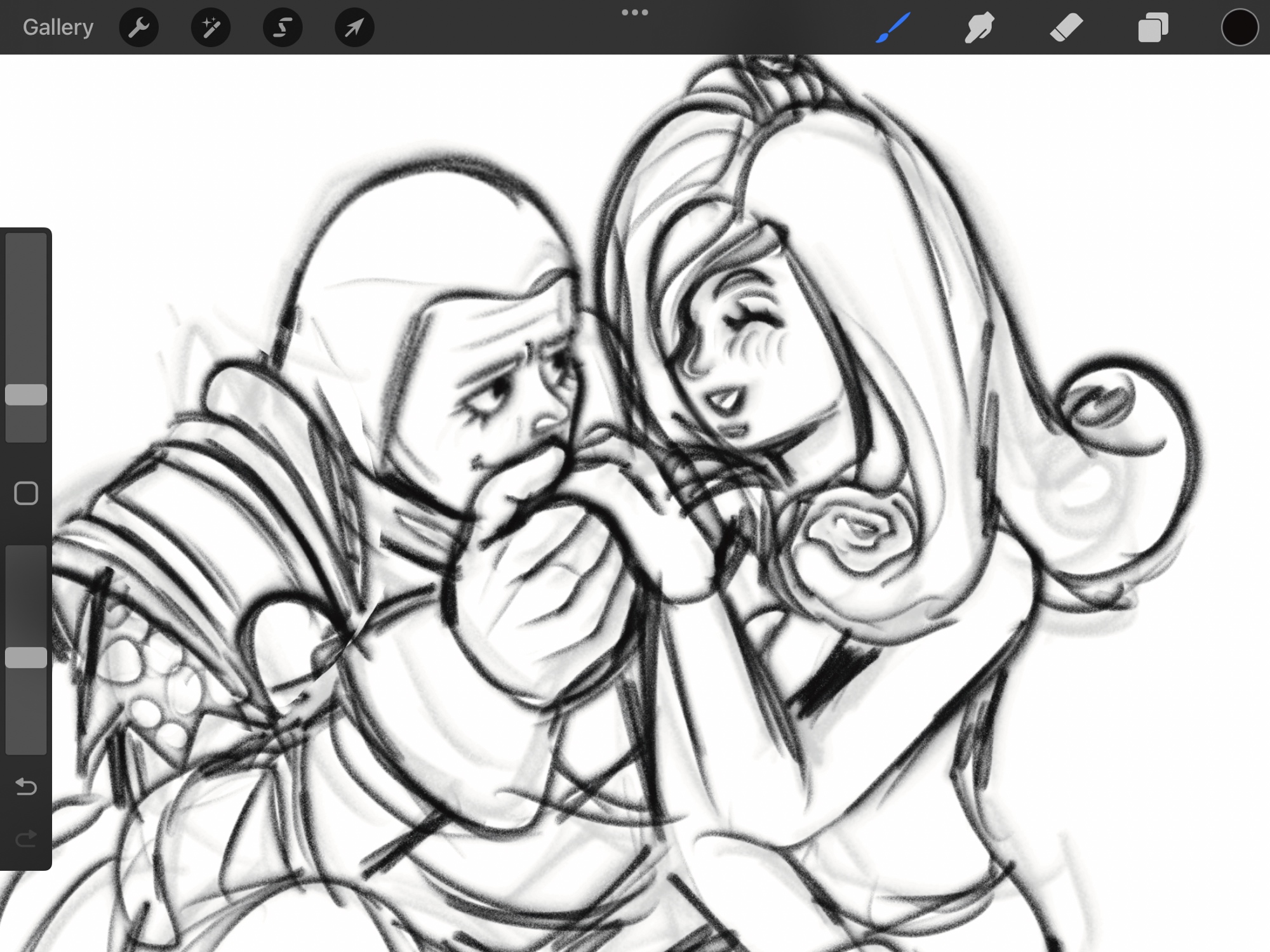Click the brush size slider handle
1270x952 pixels.
click(26, 395)
